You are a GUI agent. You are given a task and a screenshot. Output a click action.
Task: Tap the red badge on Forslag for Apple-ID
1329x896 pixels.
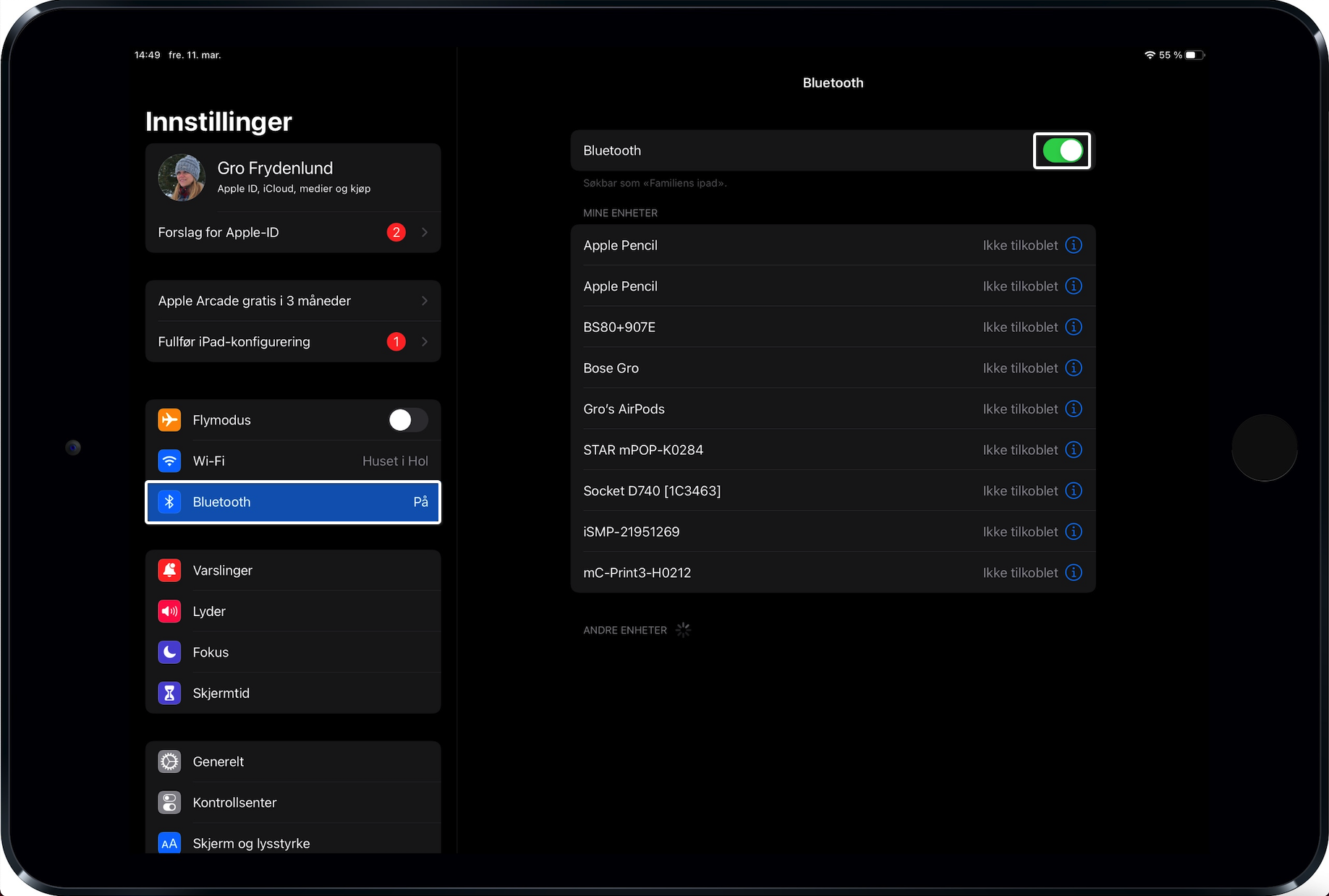[x=396, y=232]
